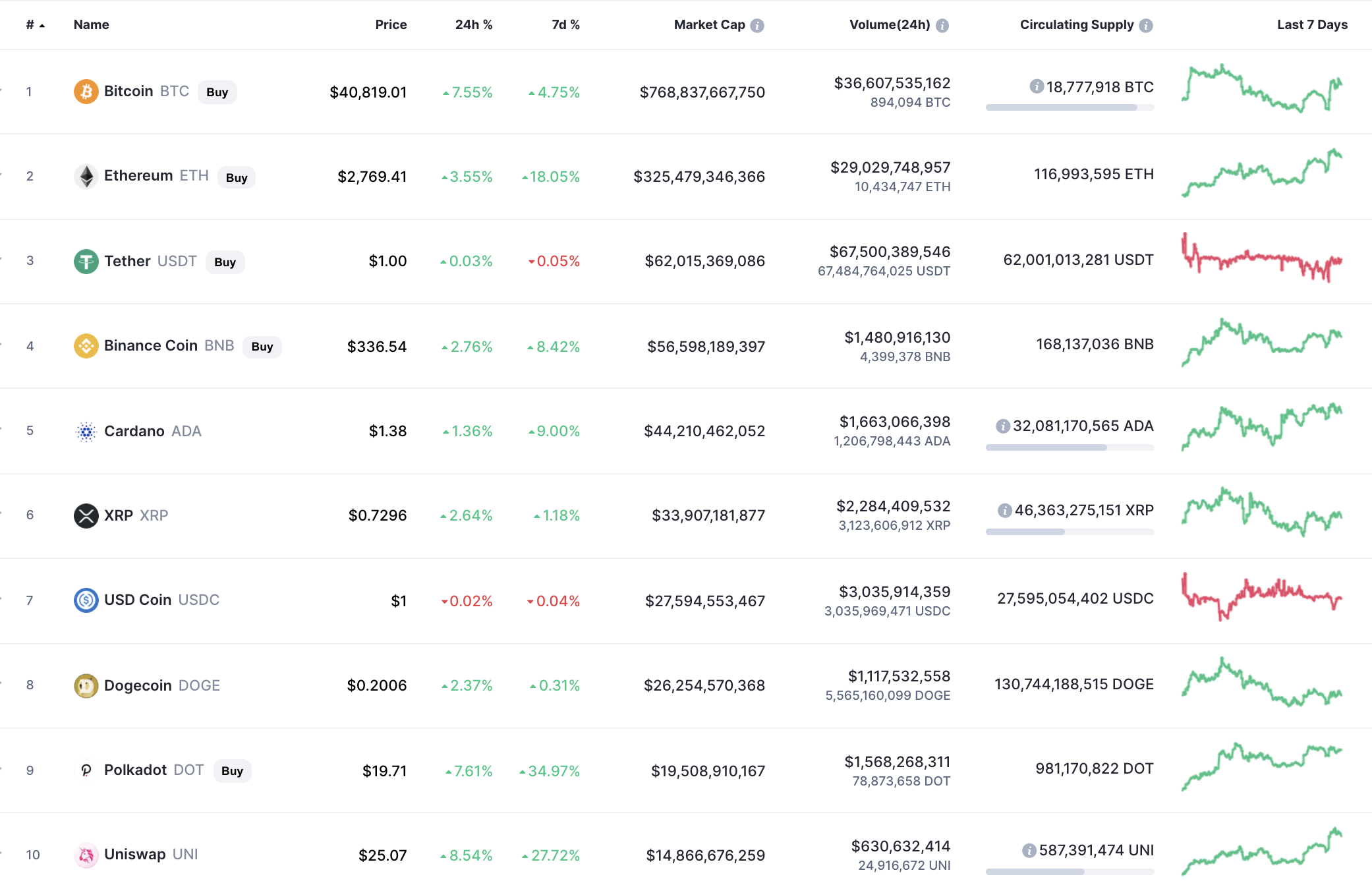This screenshot has width=1372, height=887.
Task: Click the Circulating Supply header info icon
Action: pos(1146,26)
